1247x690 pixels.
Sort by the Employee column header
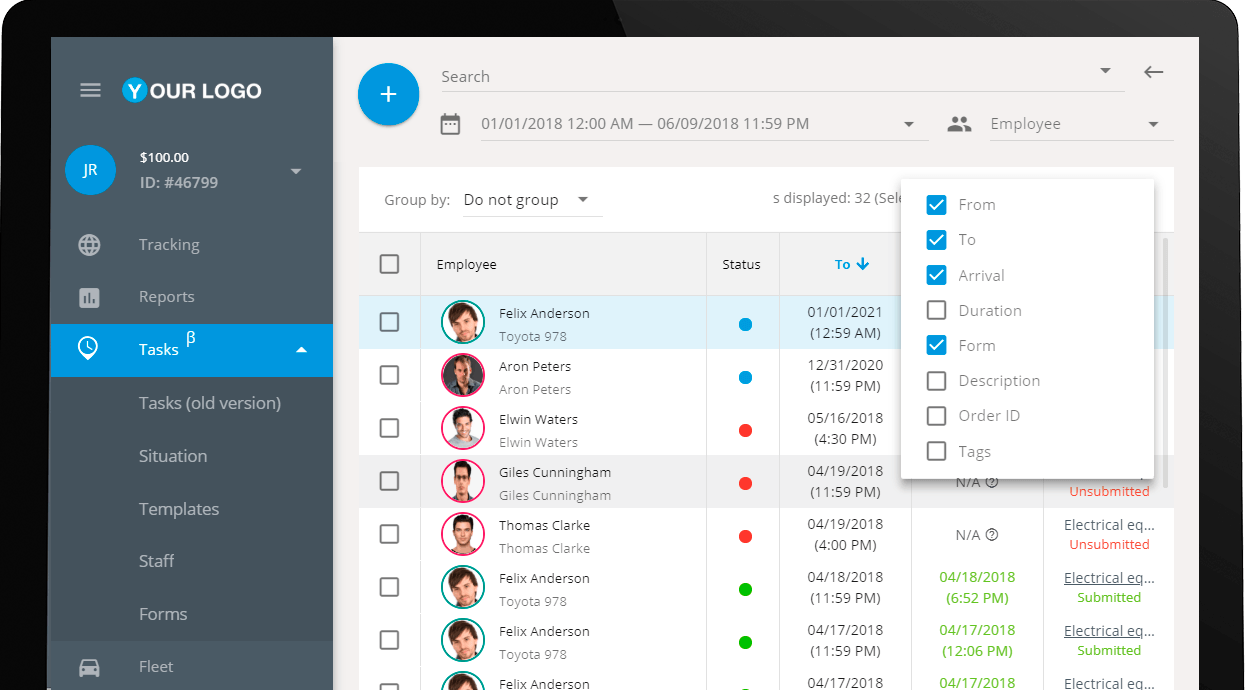[x=466, y=265]
